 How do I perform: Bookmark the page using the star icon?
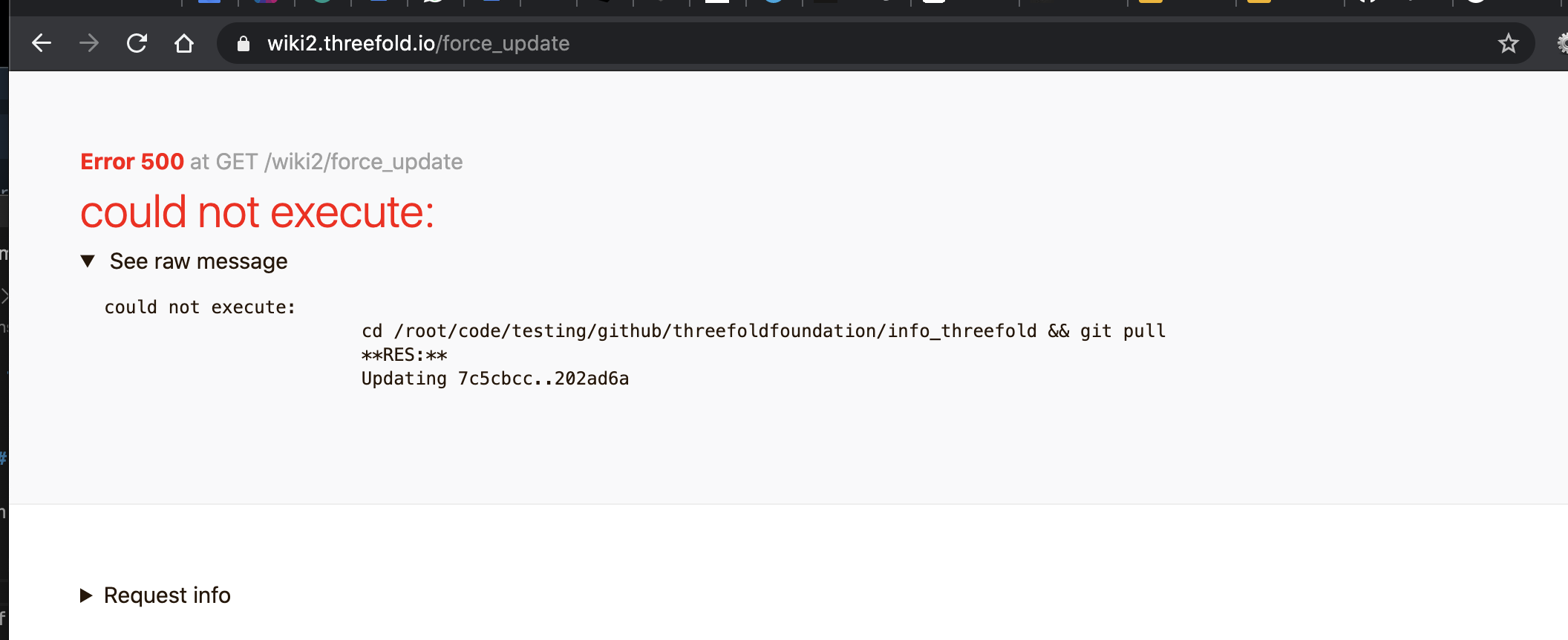[1508, 43]
